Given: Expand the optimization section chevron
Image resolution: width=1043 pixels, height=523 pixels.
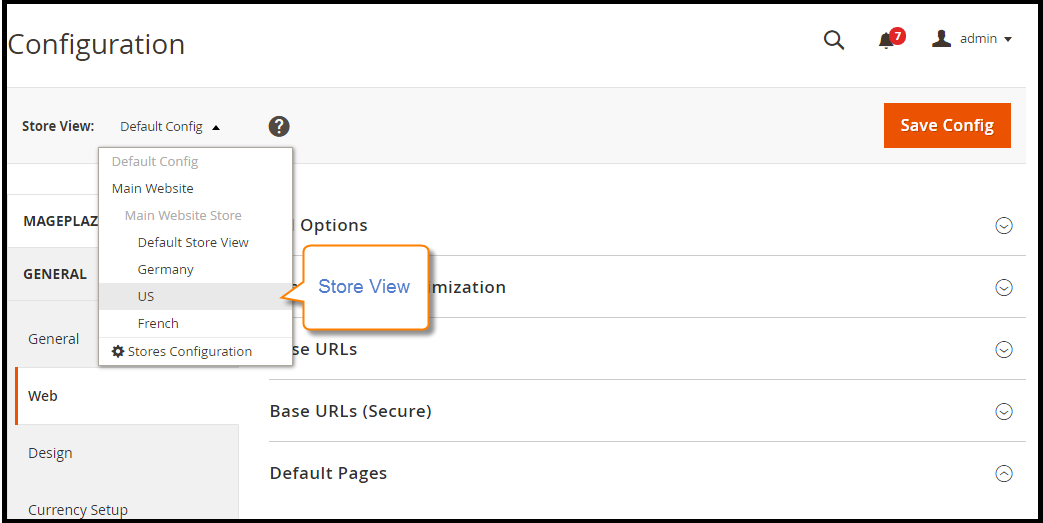Looking at the screenshot, I should (1004, 287).
